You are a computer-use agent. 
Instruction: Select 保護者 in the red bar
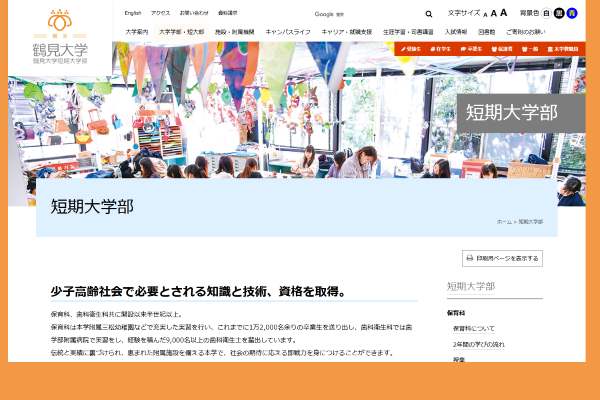502,49
